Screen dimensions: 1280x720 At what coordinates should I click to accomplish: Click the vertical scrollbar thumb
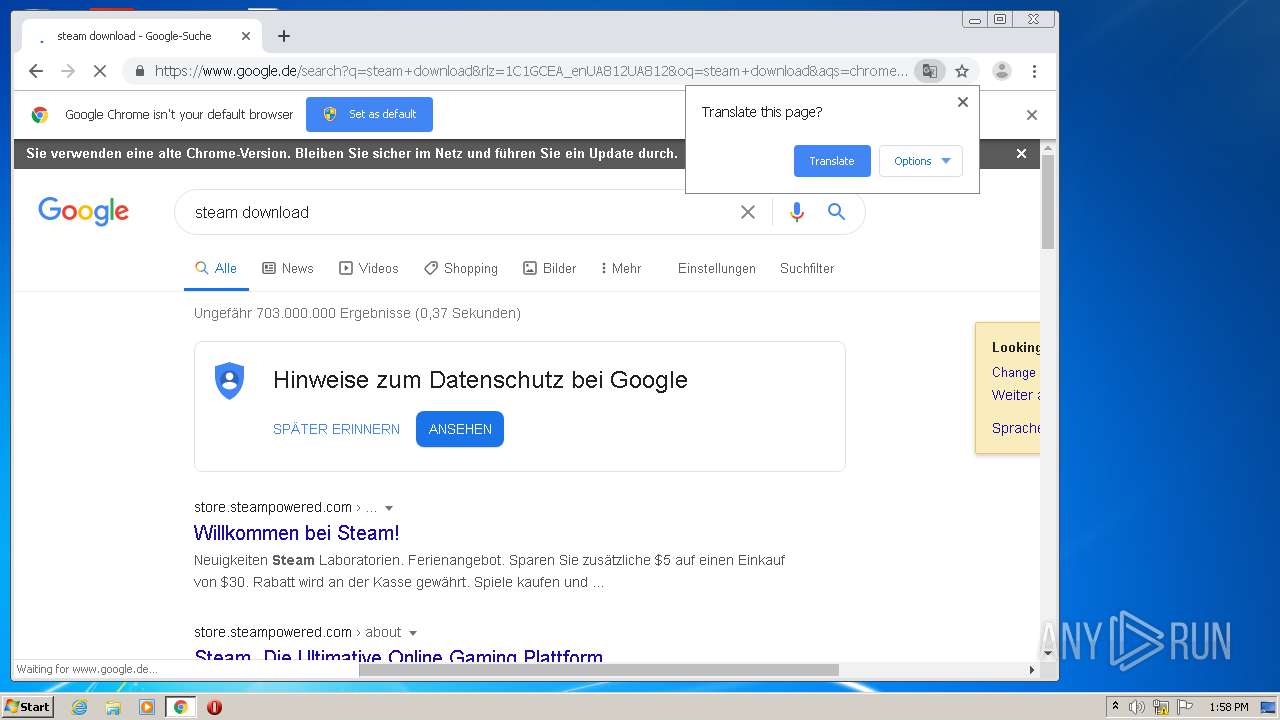tap(1048, 202)
